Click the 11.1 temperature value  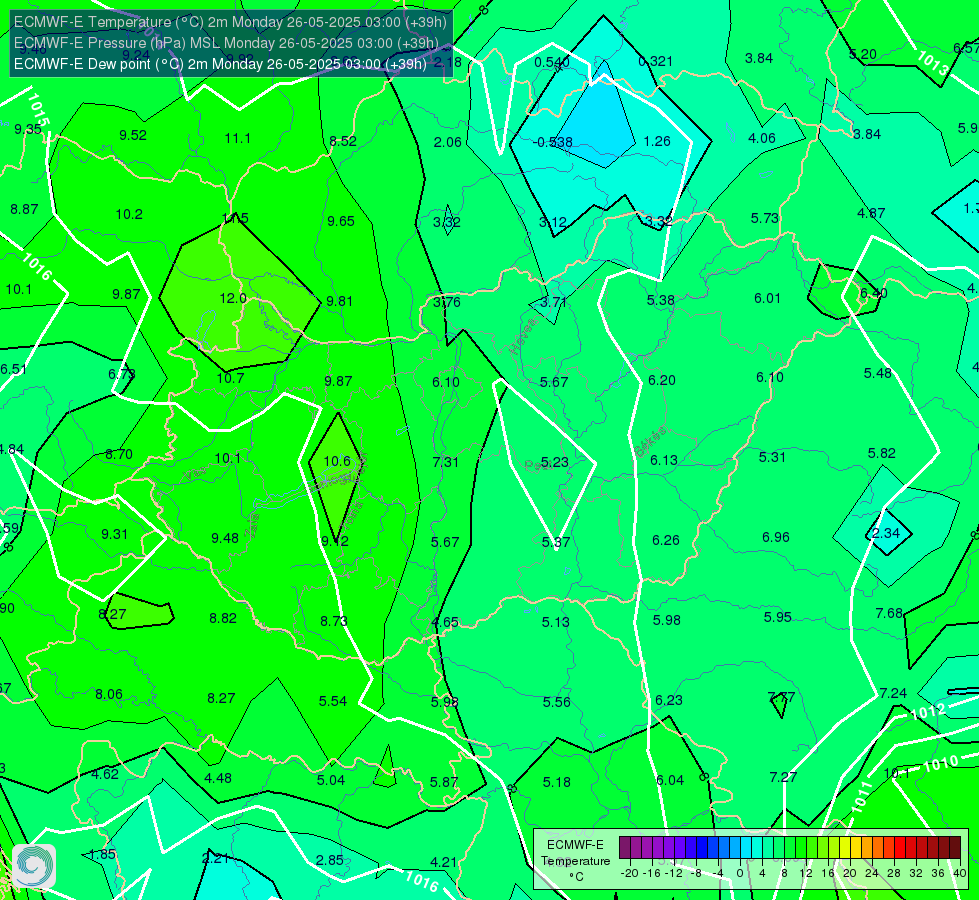click(x=237, y=138)
